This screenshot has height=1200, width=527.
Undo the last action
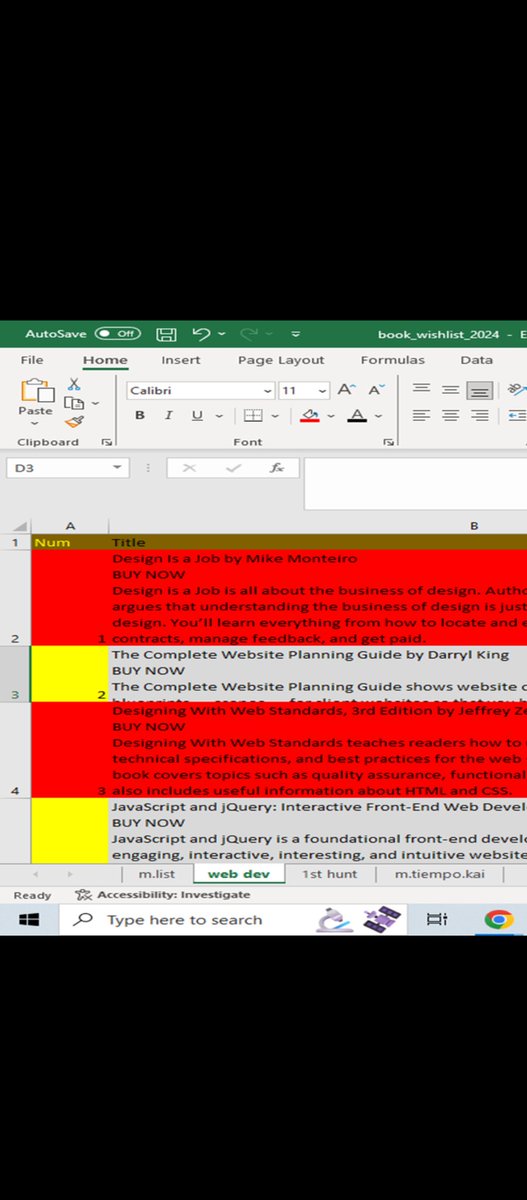201,334
